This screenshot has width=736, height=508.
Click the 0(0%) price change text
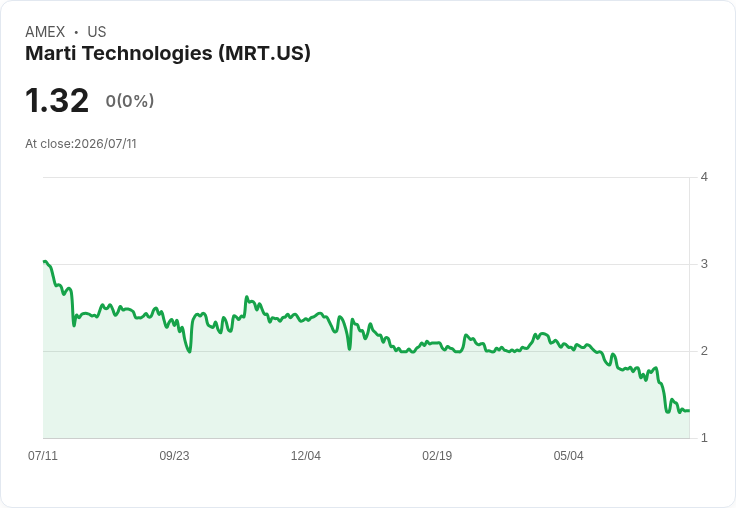(130, 101)
